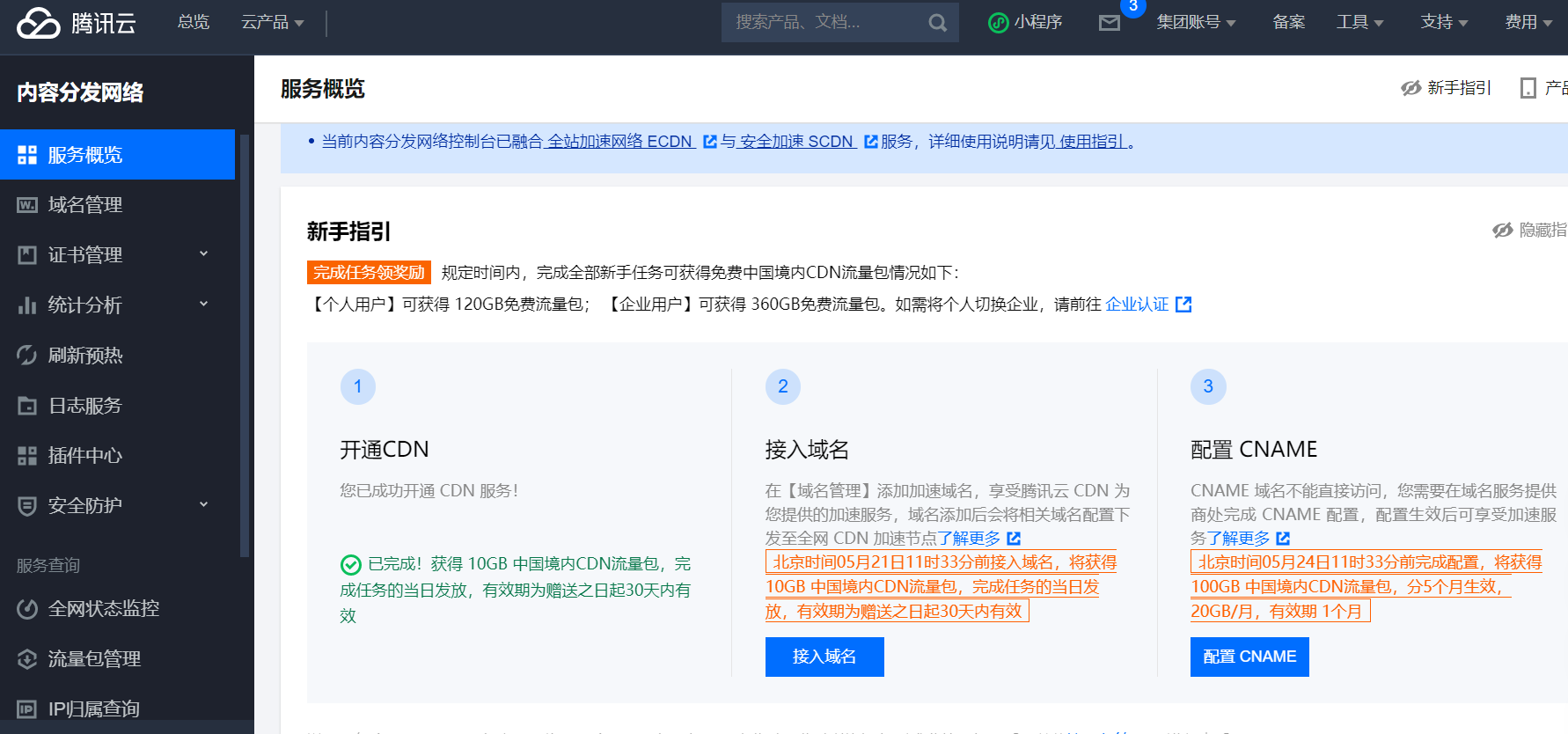This screenshot has height=734, width=1568.
Task: Open the 安全加速 SCDN link
Action: tap(797, 142)
